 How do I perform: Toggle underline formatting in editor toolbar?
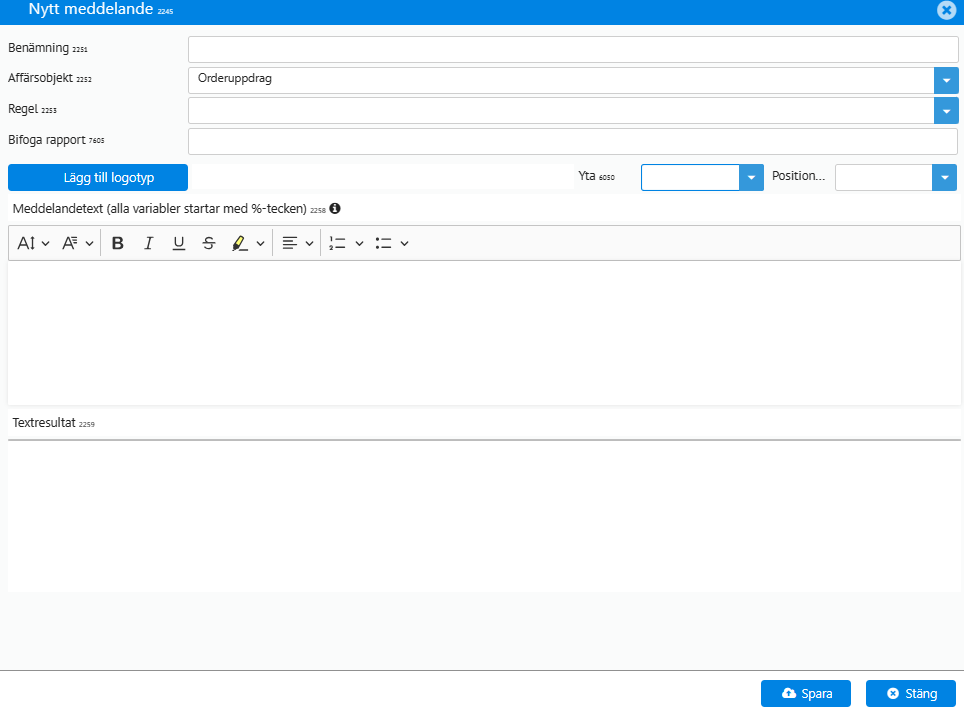(178, 243)
